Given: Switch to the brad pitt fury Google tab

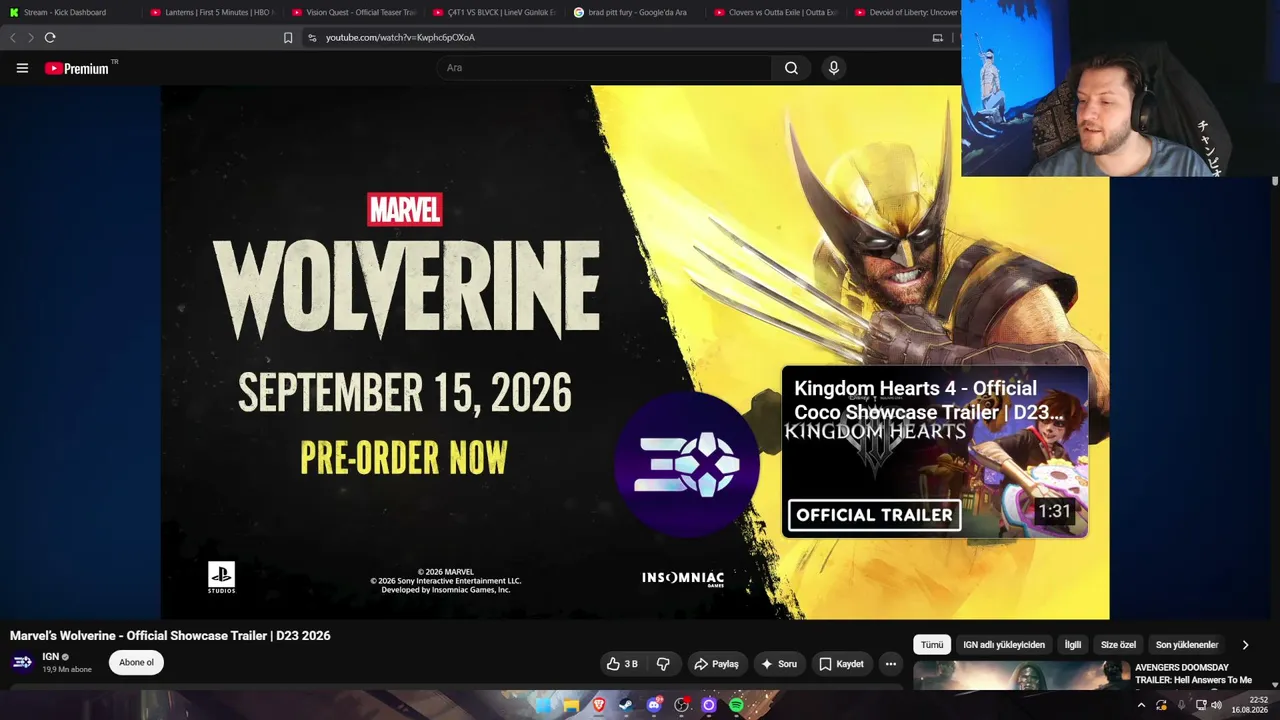Looking at the screenshot, I should [637, 12].
